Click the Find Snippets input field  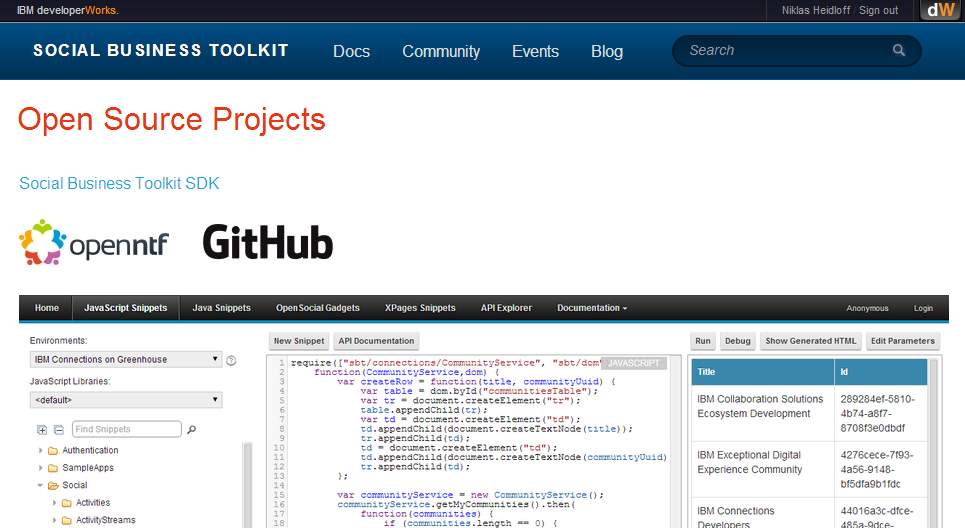click(x=127, y=429)
